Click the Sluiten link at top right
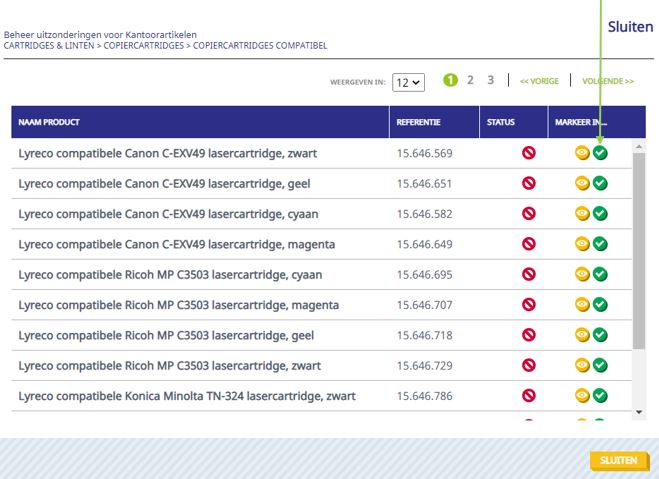Viewport: 659px width, 479px height. tap(630, 27)
